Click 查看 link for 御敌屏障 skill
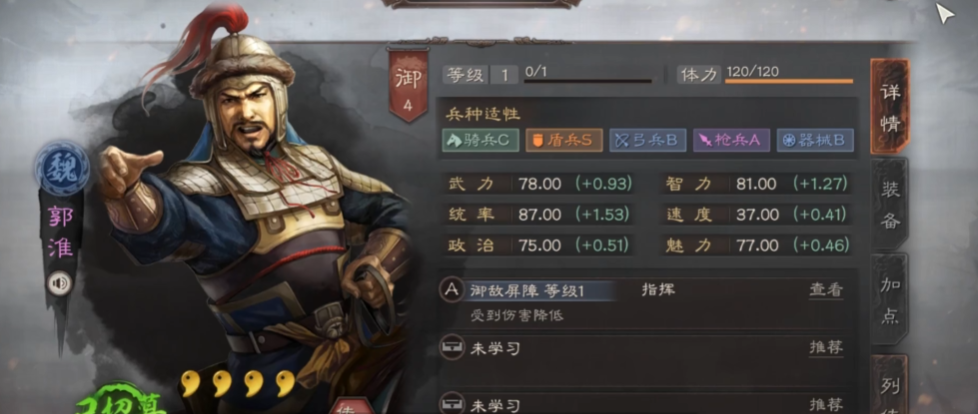Screen dimensions: 978x414 pyautogui.click(x=826, y=290)
